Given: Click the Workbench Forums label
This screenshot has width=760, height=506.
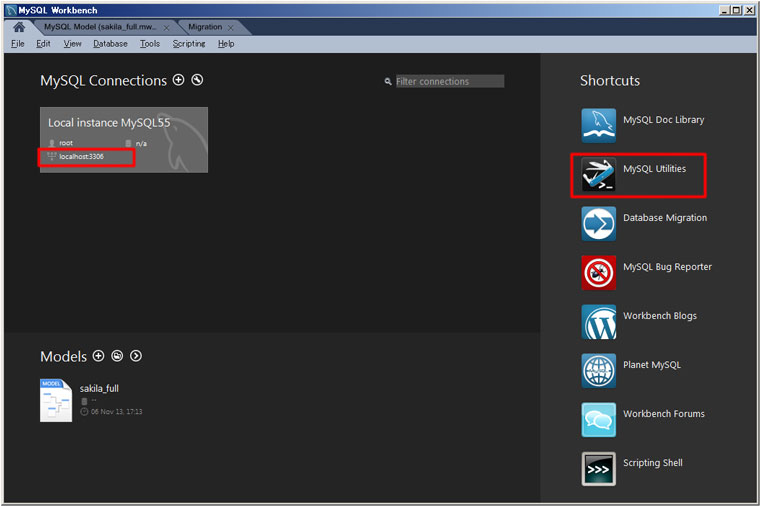Looking at the screenshot, I should pyautogui.click(x=664, y=413).
